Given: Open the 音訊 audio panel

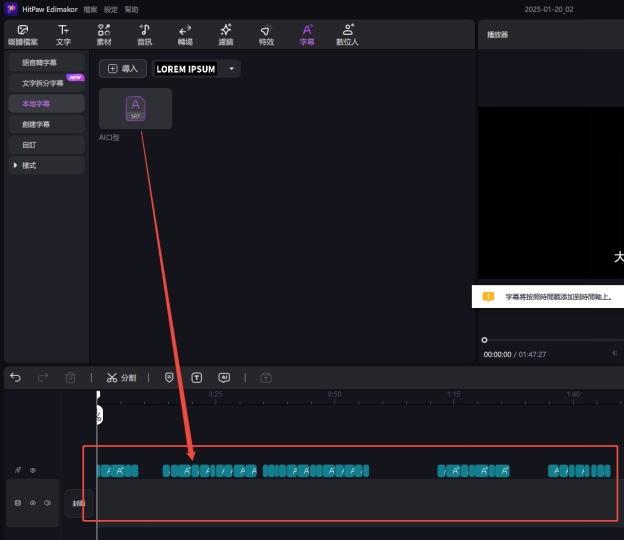Looking at the screenshot, I should click(145, 35).
